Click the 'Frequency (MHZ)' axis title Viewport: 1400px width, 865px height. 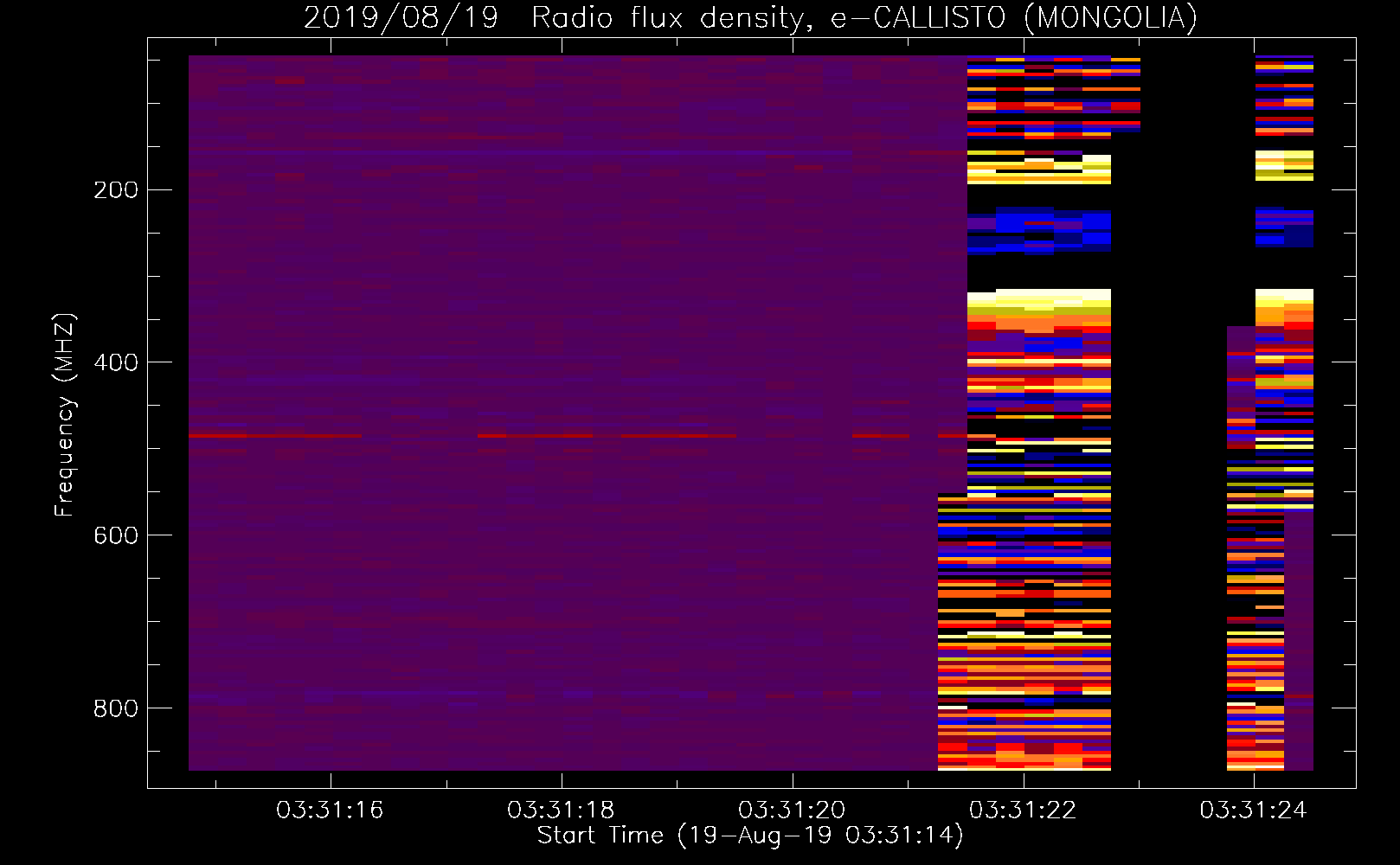(x=66, y=414)
